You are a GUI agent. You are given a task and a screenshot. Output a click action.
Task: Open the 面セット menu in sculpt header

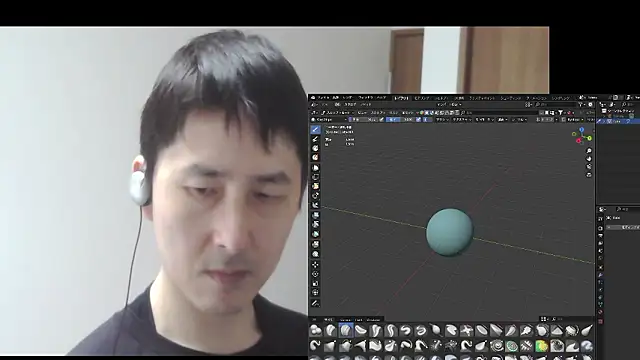click(x=407, y=112)
